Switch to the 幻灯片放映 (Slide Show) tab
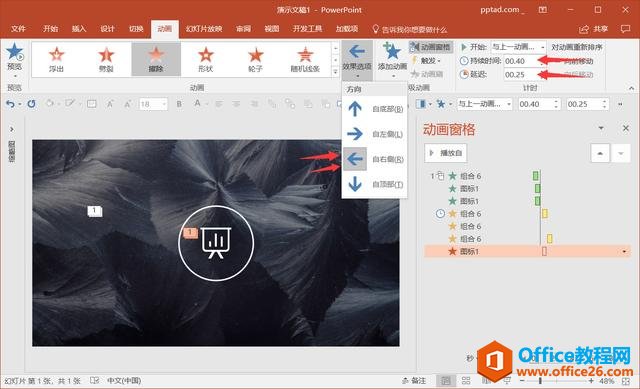Screen dimensions: 640x389 tap(204, 29)
